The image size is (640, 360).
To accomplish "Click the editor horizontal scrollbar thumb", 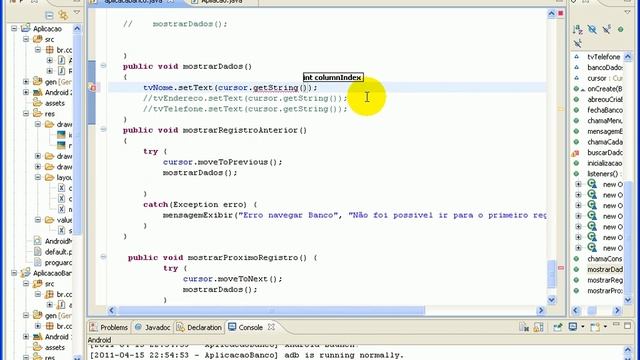I will click(271, 311).
